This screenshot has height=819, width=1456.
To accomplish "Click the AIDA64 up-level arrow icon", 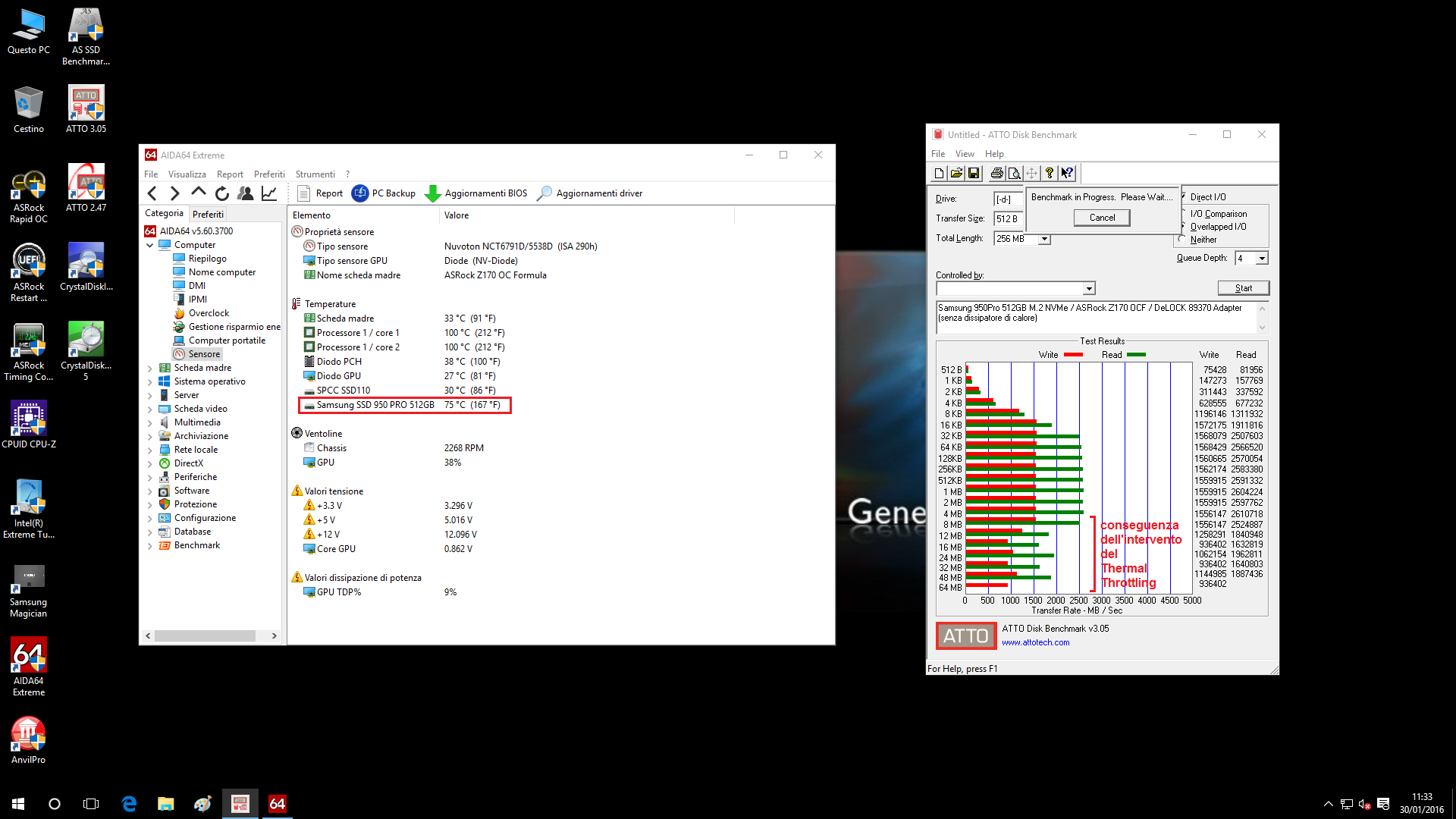I will click(199, 193).
